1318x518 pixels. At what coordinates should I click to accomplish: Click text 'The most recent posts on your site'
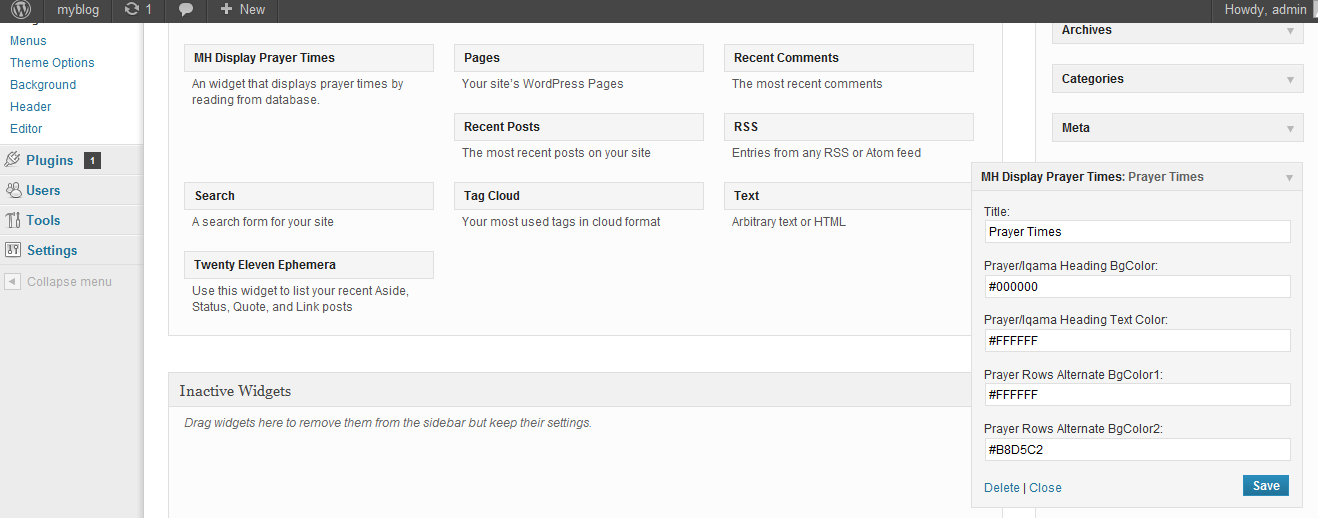(556, 153)
